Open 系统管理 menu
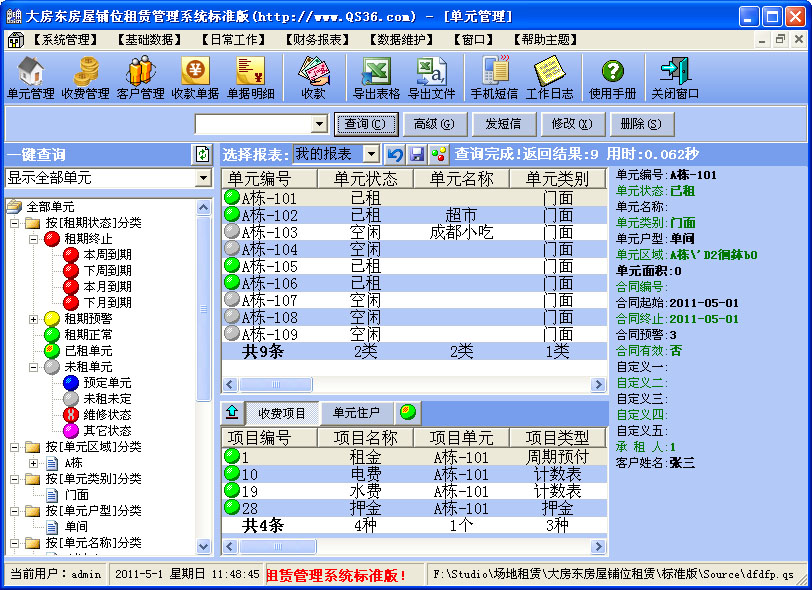The height and width of the screenshot is (590, 812). tap(66, 40)
